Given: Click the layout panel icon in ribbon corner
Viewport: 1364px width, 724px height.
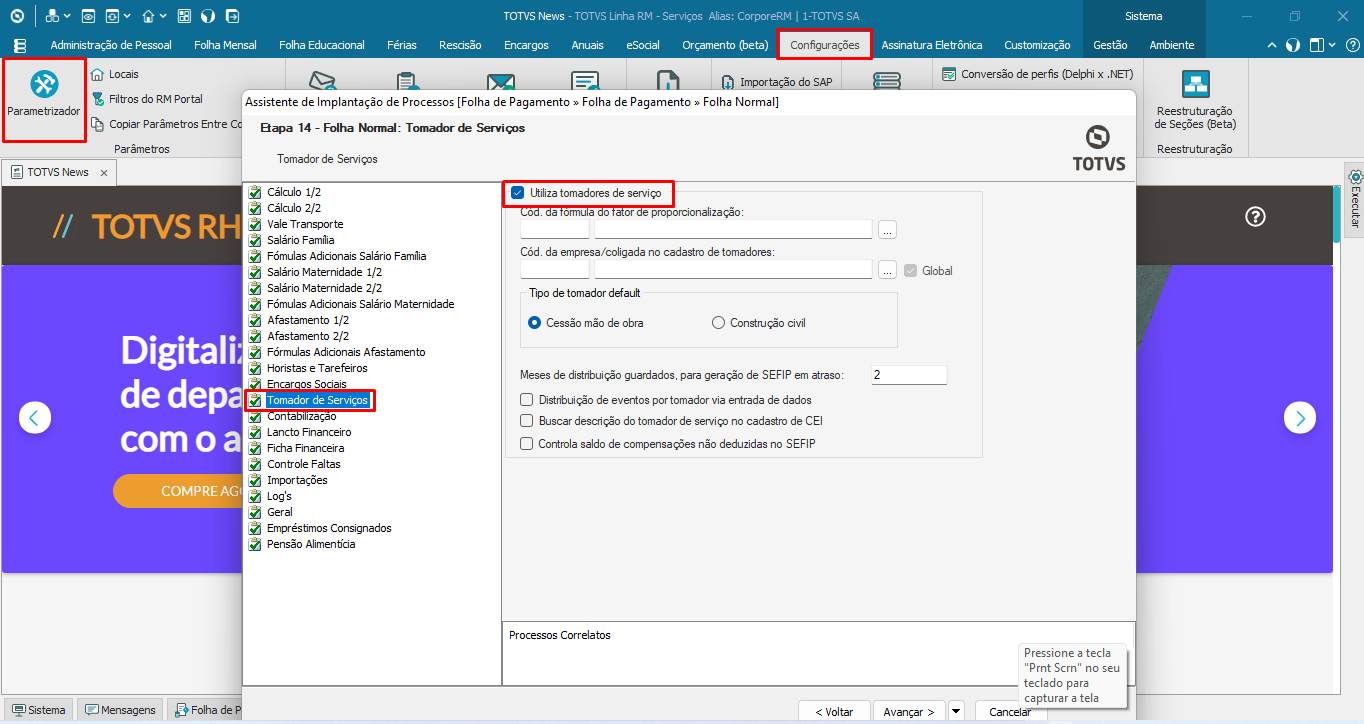Looking at the screenshot, I should pyautogui.click(x=1316, y=45).
